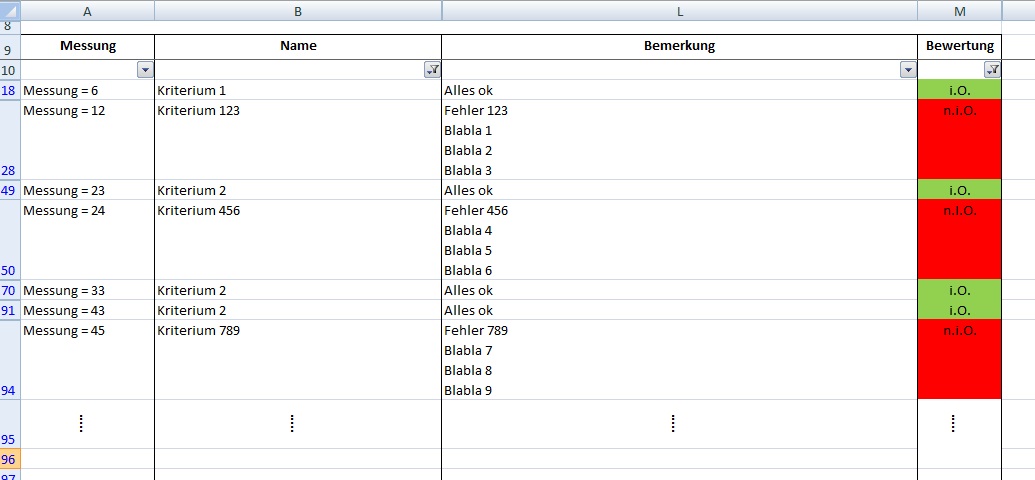This screenshot has height=480, width=1035.
Task: Open the active filter on Name column
Action: 432,70
